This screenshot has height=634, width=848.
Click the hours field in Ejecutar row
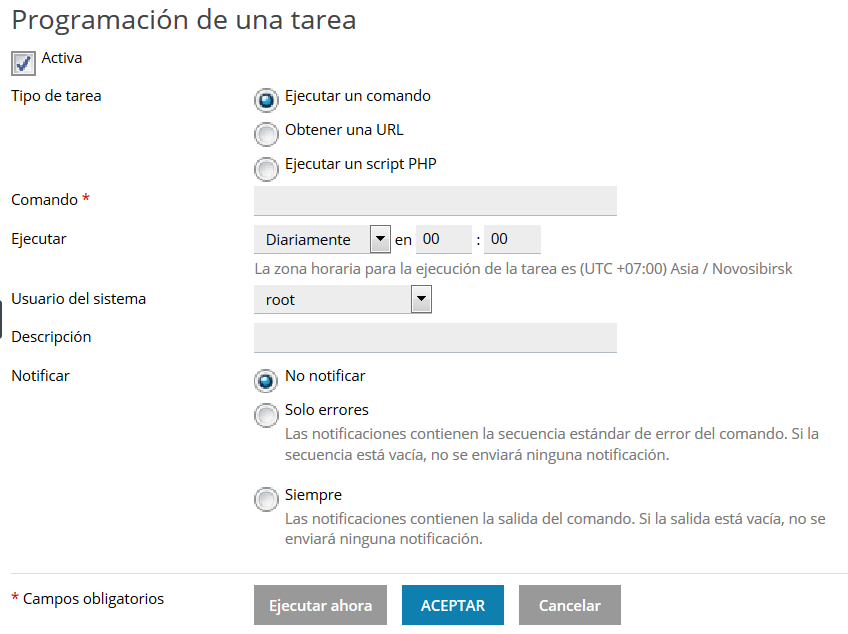[443, 240]
